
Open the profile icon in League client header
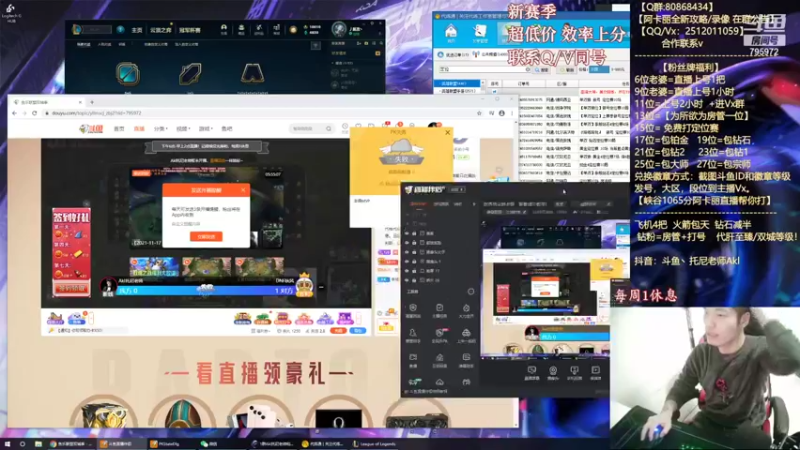(224, 29)
